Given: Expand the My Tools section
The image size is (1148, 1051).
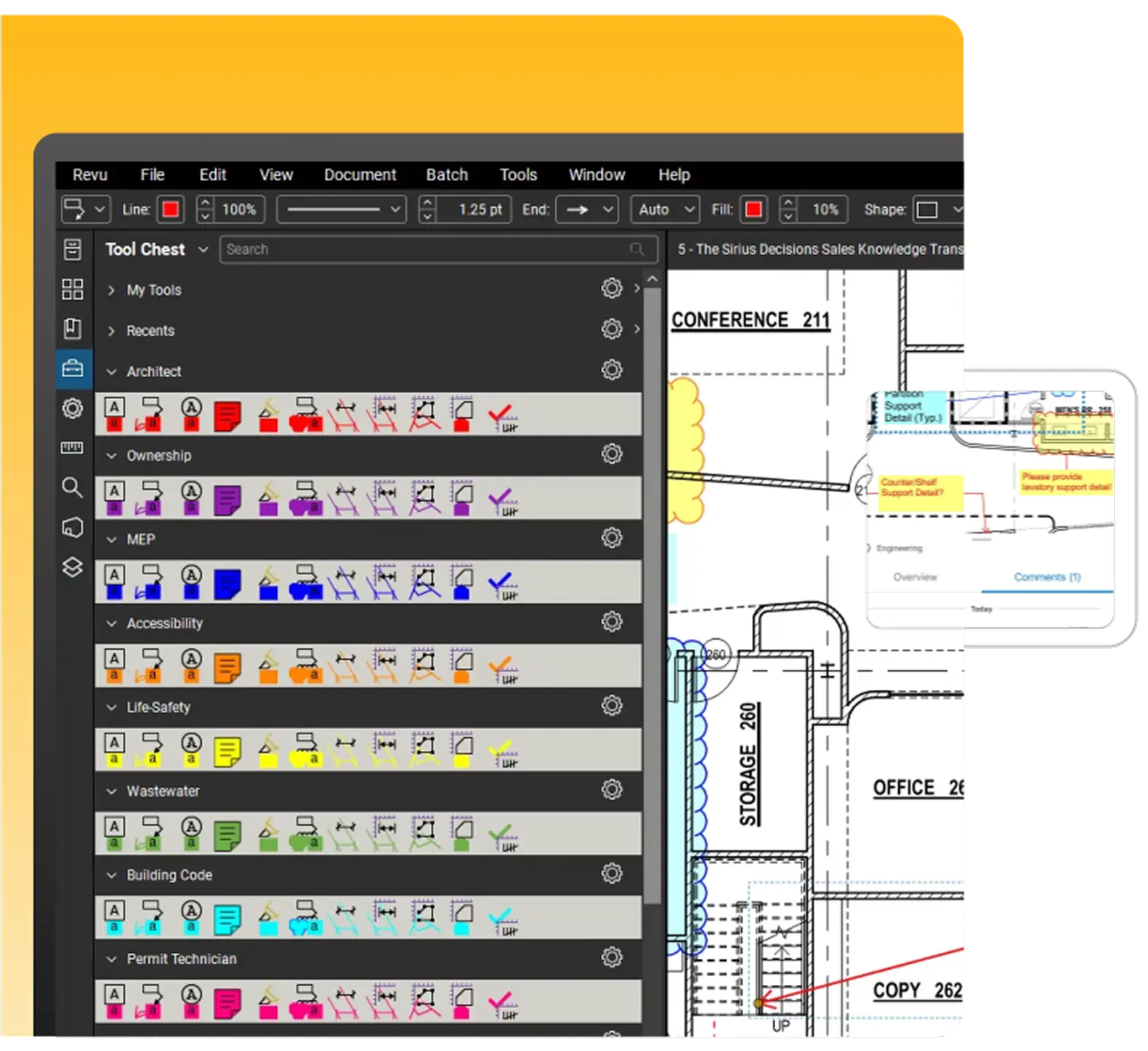Looking at the screenshot, I should pyautogui.click(x=112, y=290).
